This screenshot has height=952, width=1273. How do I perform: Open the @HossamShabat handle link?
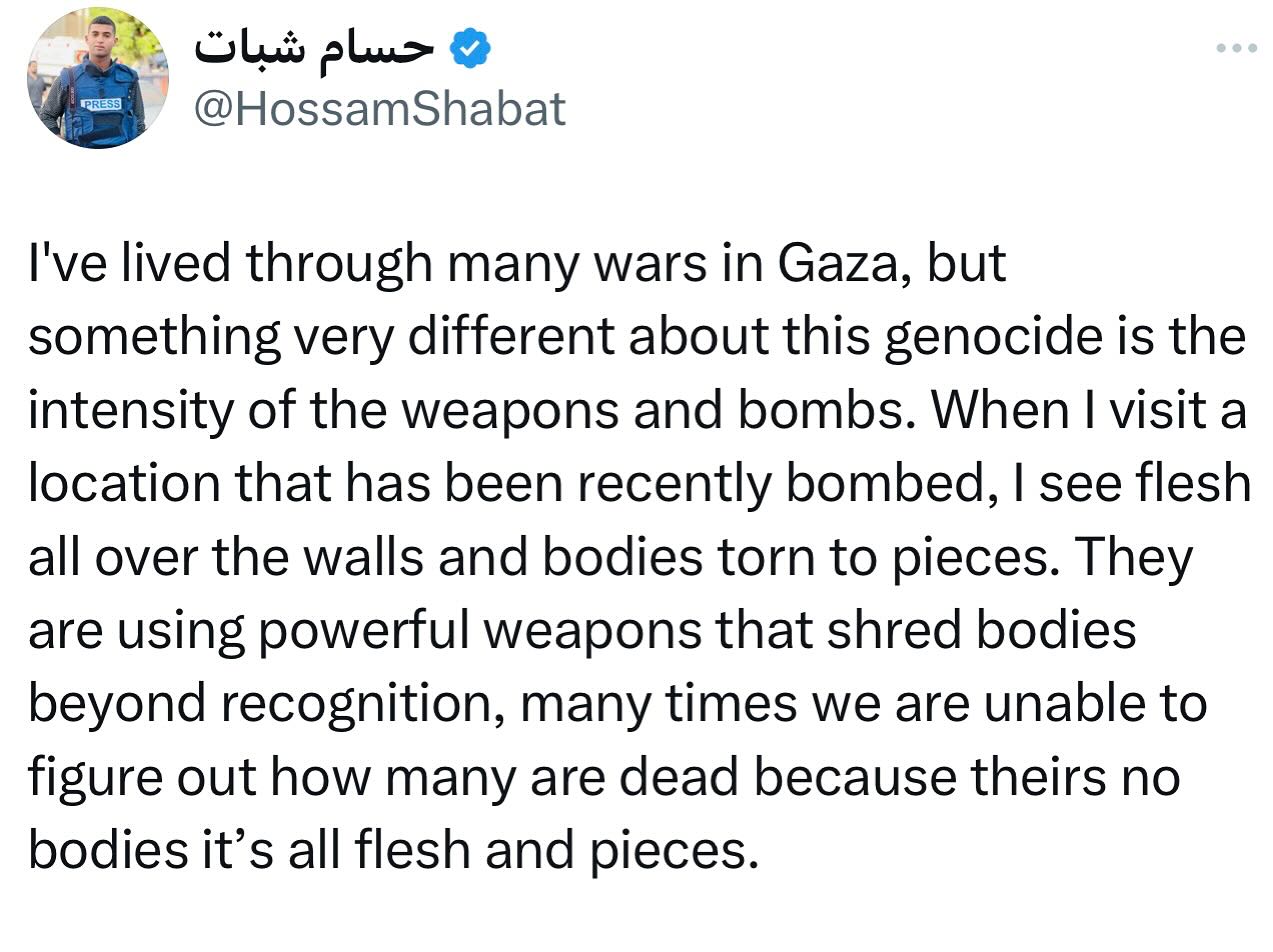pyautogui.click(x=379, y=108)
